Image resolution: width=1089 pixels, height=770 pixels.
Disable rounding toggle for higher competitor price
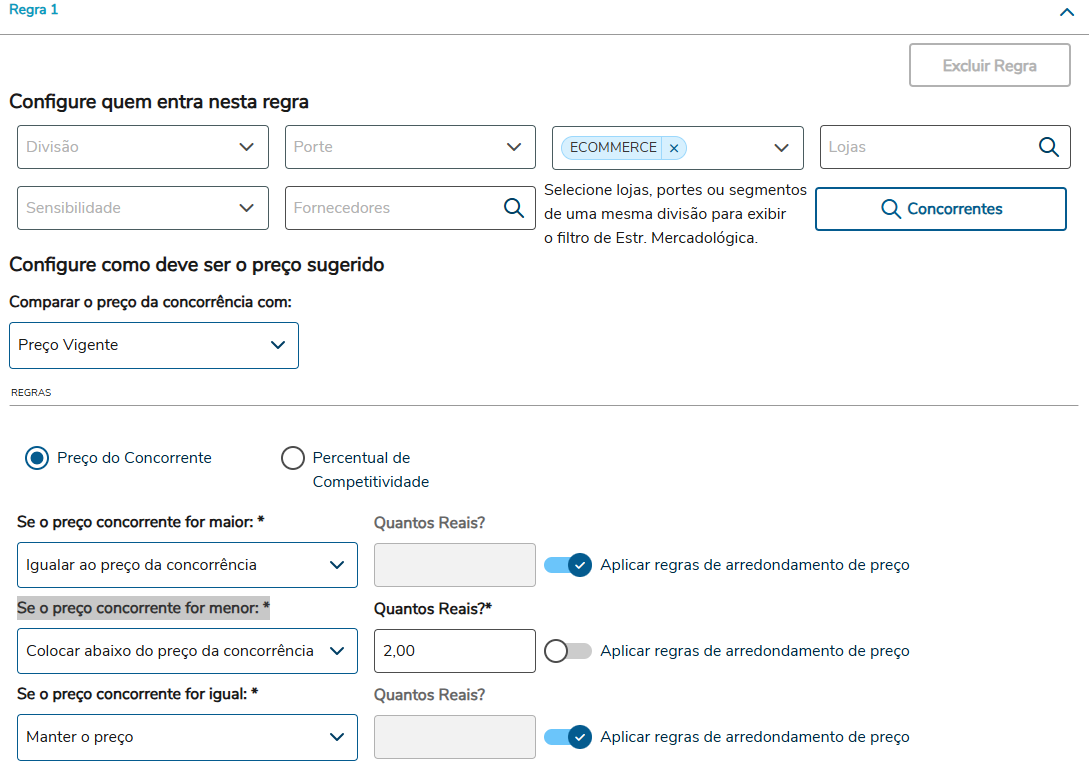568,565
